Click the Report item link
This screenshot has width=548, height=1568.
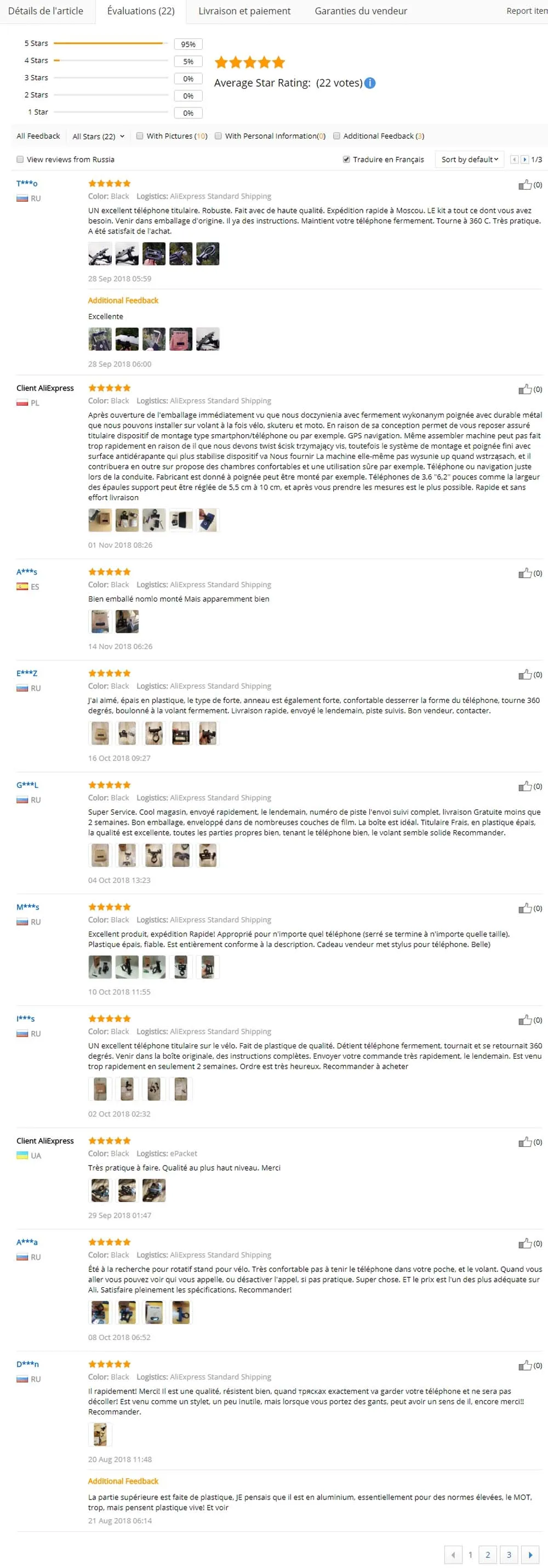point(527,11)
